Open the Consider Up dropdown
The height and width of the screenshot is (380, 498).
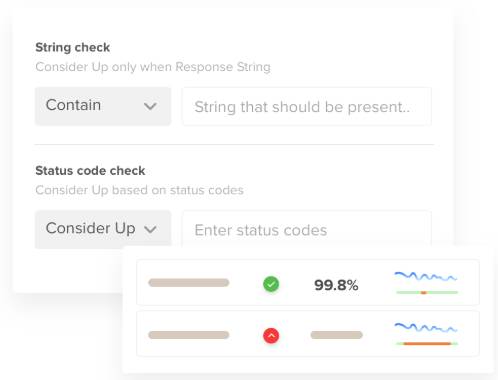point(103,229)
